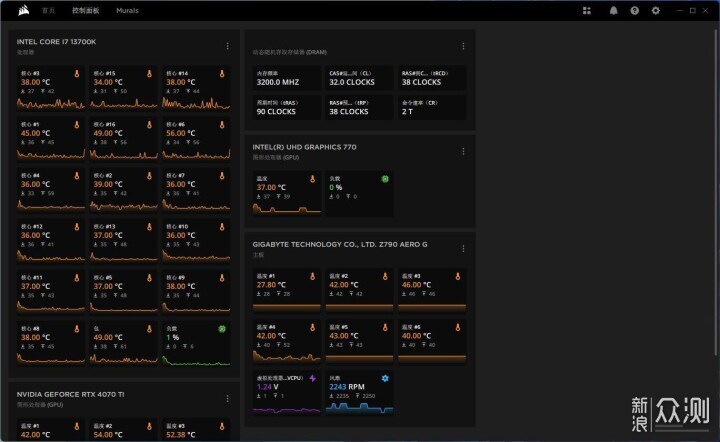Click thermometer icon on motherboard 温度 #3 tile
Viewport: 720px width, 442px height.
coord(457,276)
